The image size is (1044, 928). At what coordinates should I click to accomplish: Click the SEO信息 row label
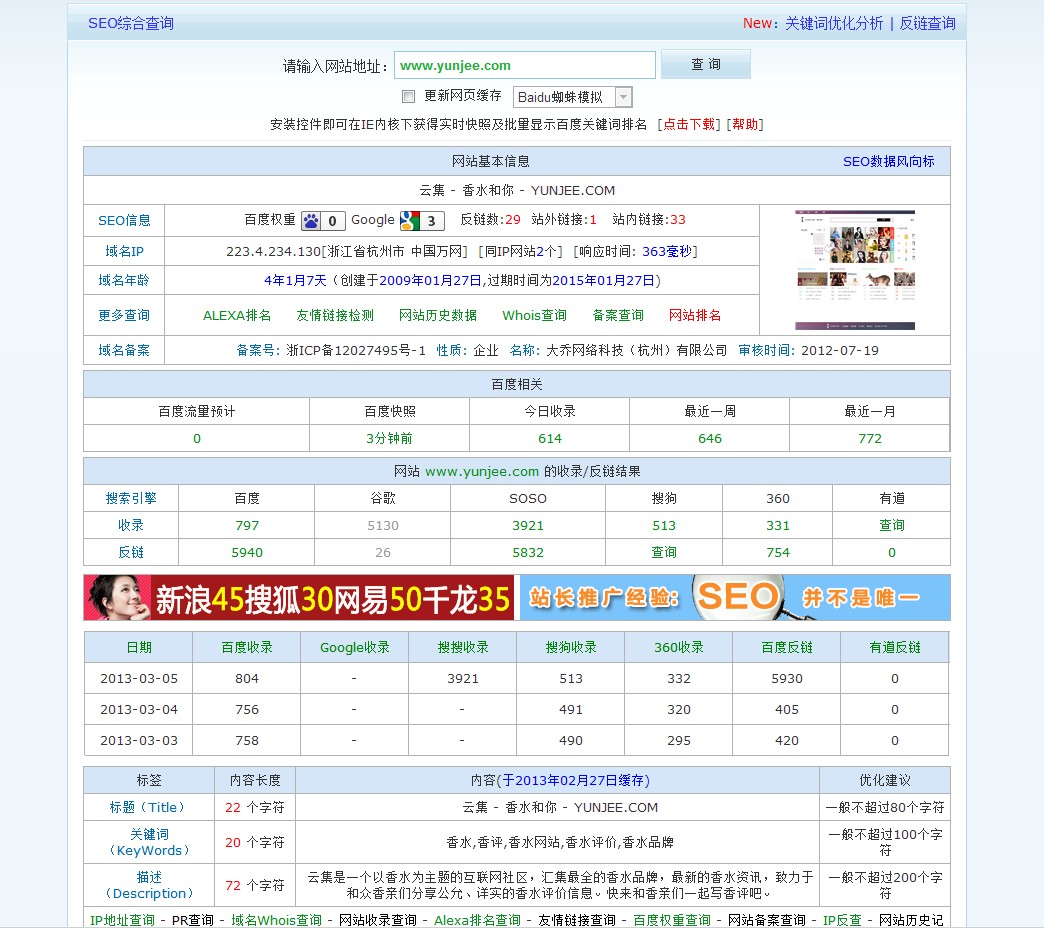coord(125,220)
